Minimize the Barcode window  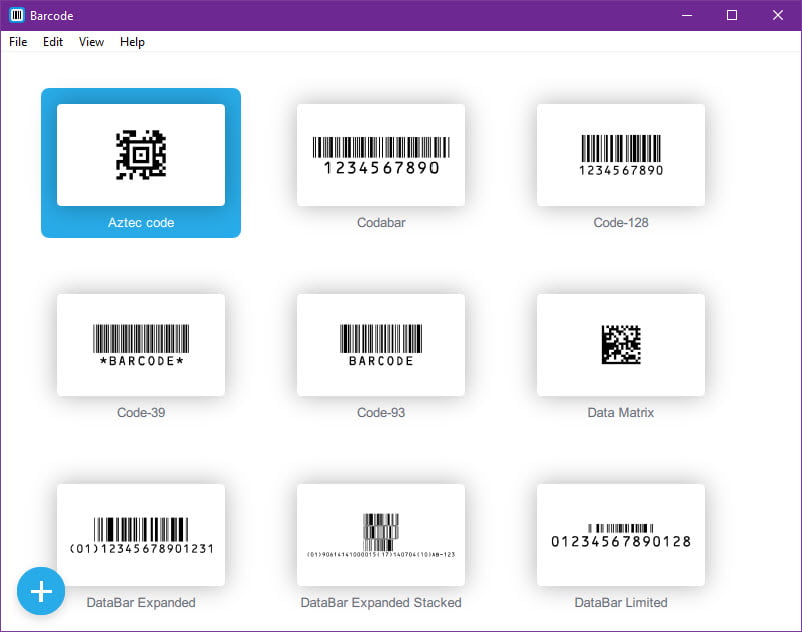coord(687,15)
